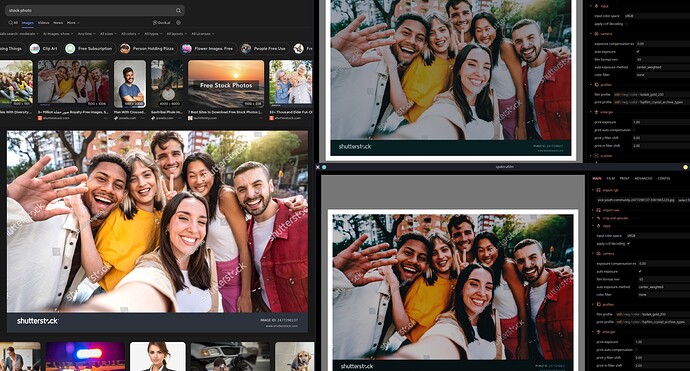Open the Safe search: moderate dropdown
690x371 pixels.
[19, 34]
